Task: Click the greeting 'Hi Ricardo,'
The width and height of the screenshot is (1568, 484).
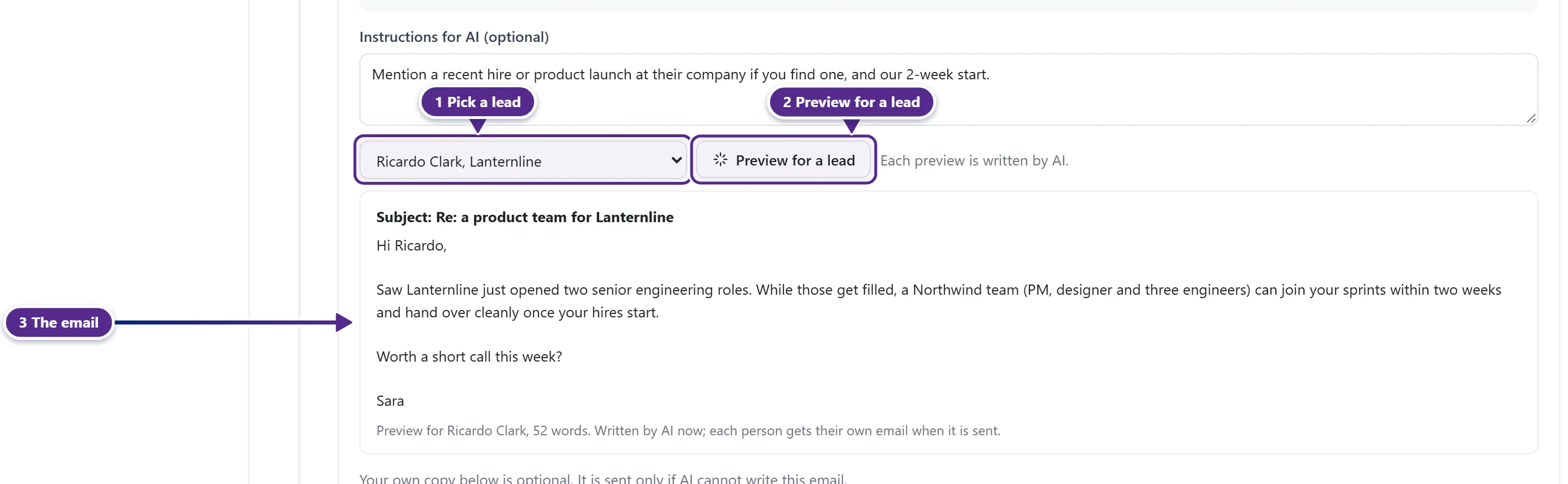Action: tap(412, 245)
